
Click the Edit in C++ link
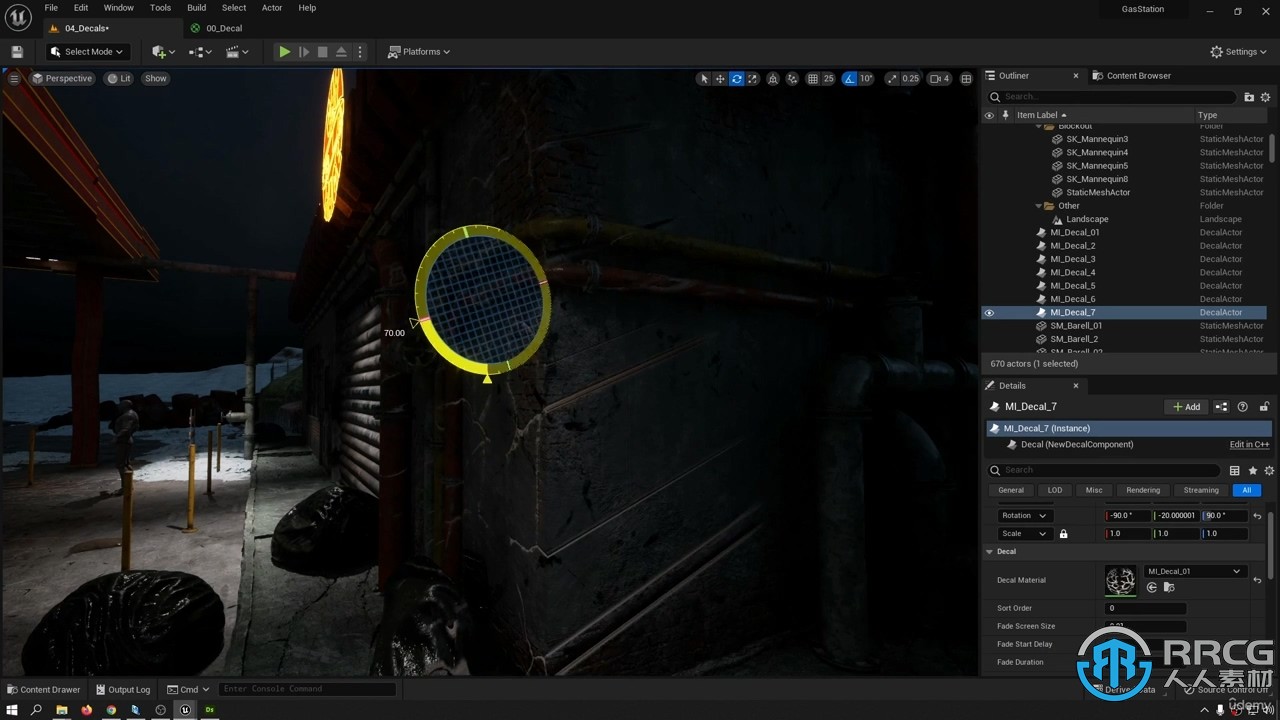point(1249,445)
